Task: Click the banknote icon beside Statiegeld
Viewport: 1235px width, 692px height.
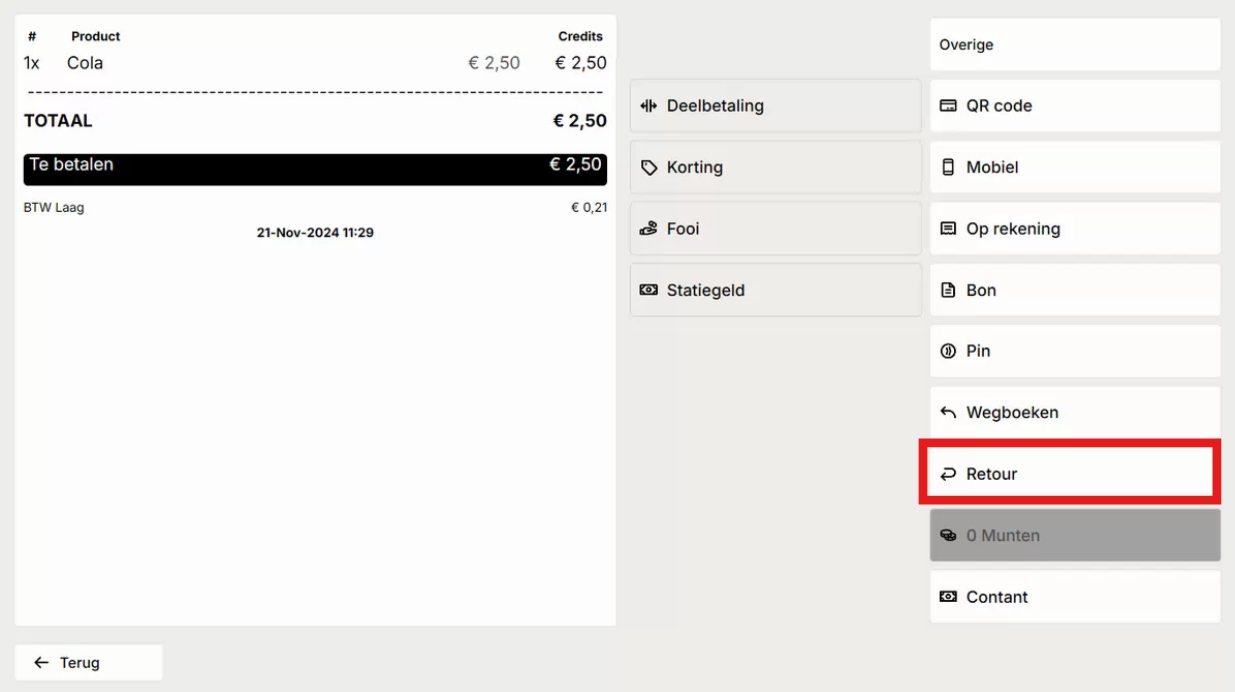Action: (649, 291)
